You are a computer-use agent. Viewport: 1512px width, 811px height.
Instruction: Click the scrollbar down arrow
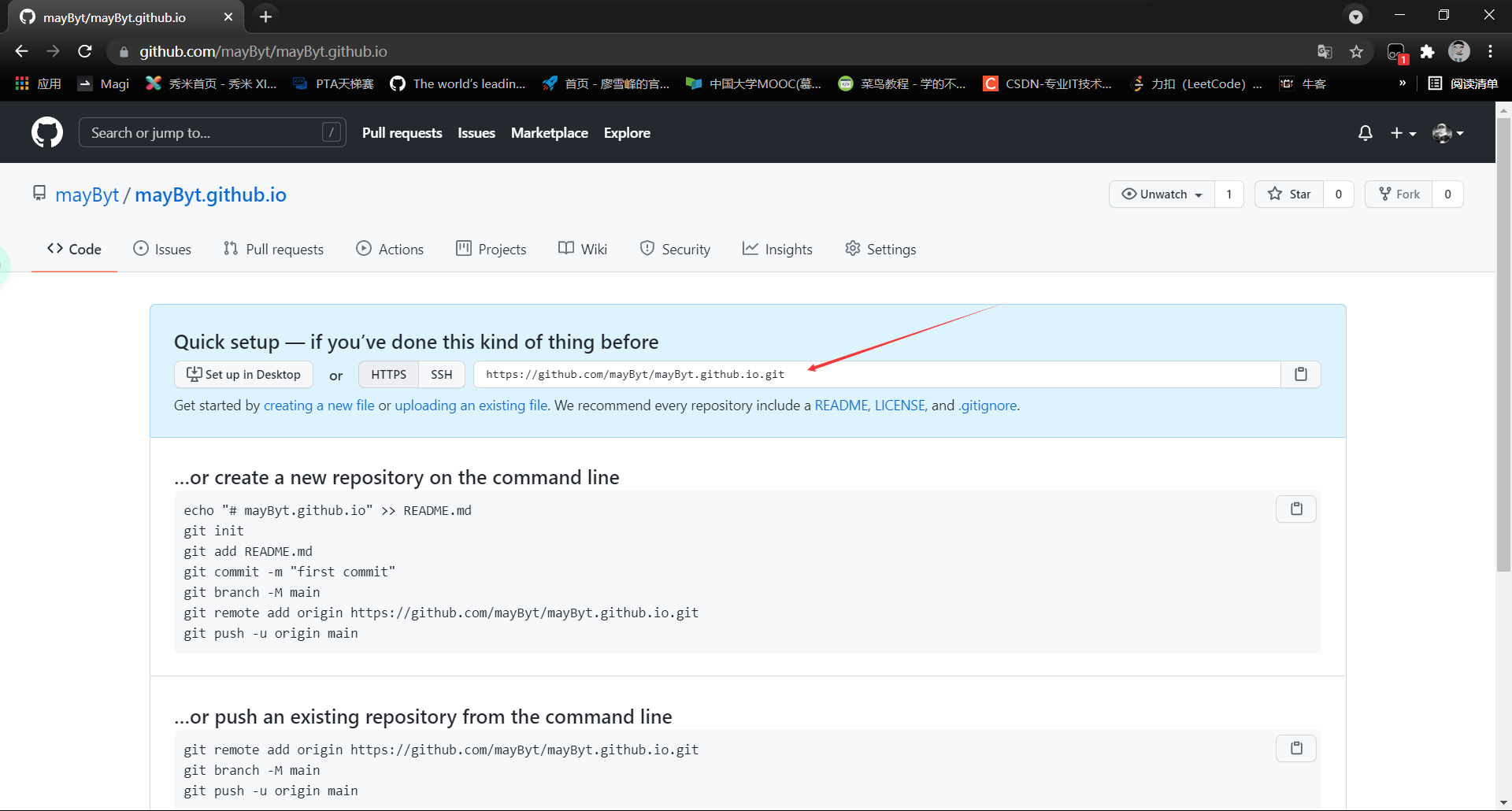click(x=1503, y=802)
